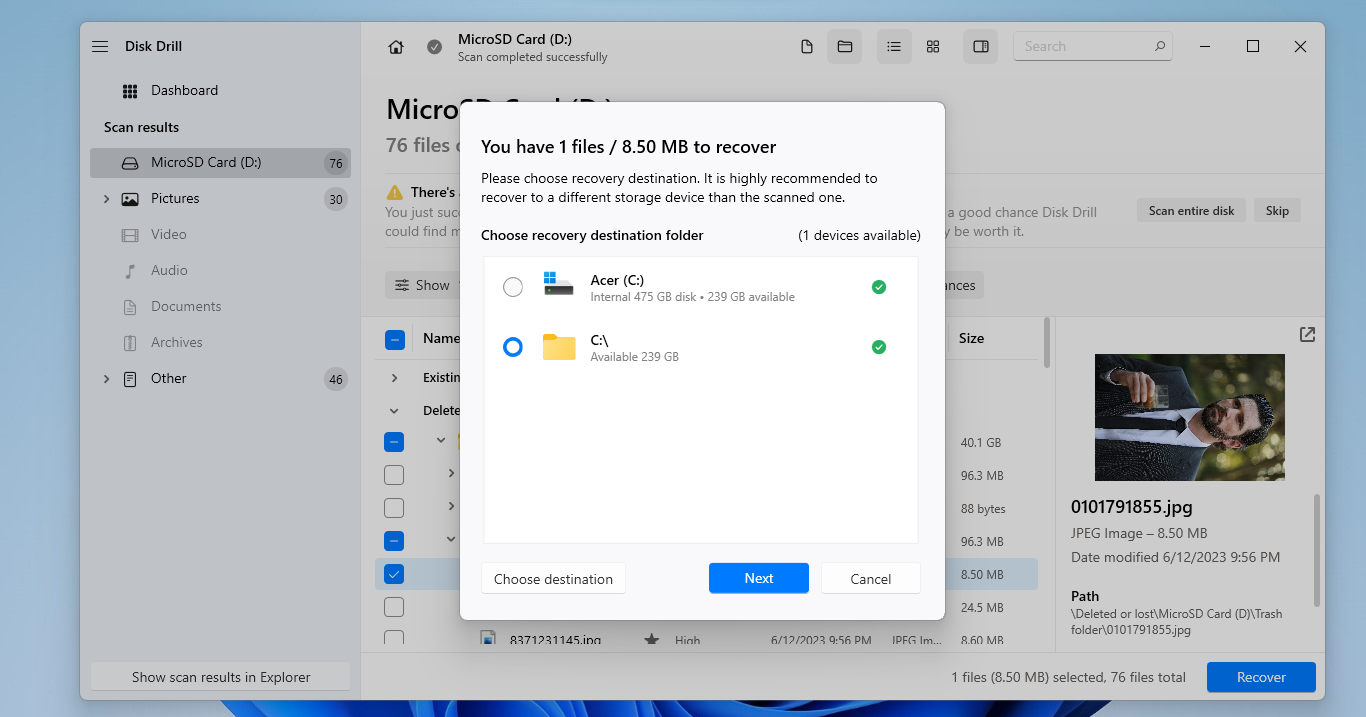Select the C:\ folder radio button
The width and height of the screenshot is (1366, 717).
(513, 347)
